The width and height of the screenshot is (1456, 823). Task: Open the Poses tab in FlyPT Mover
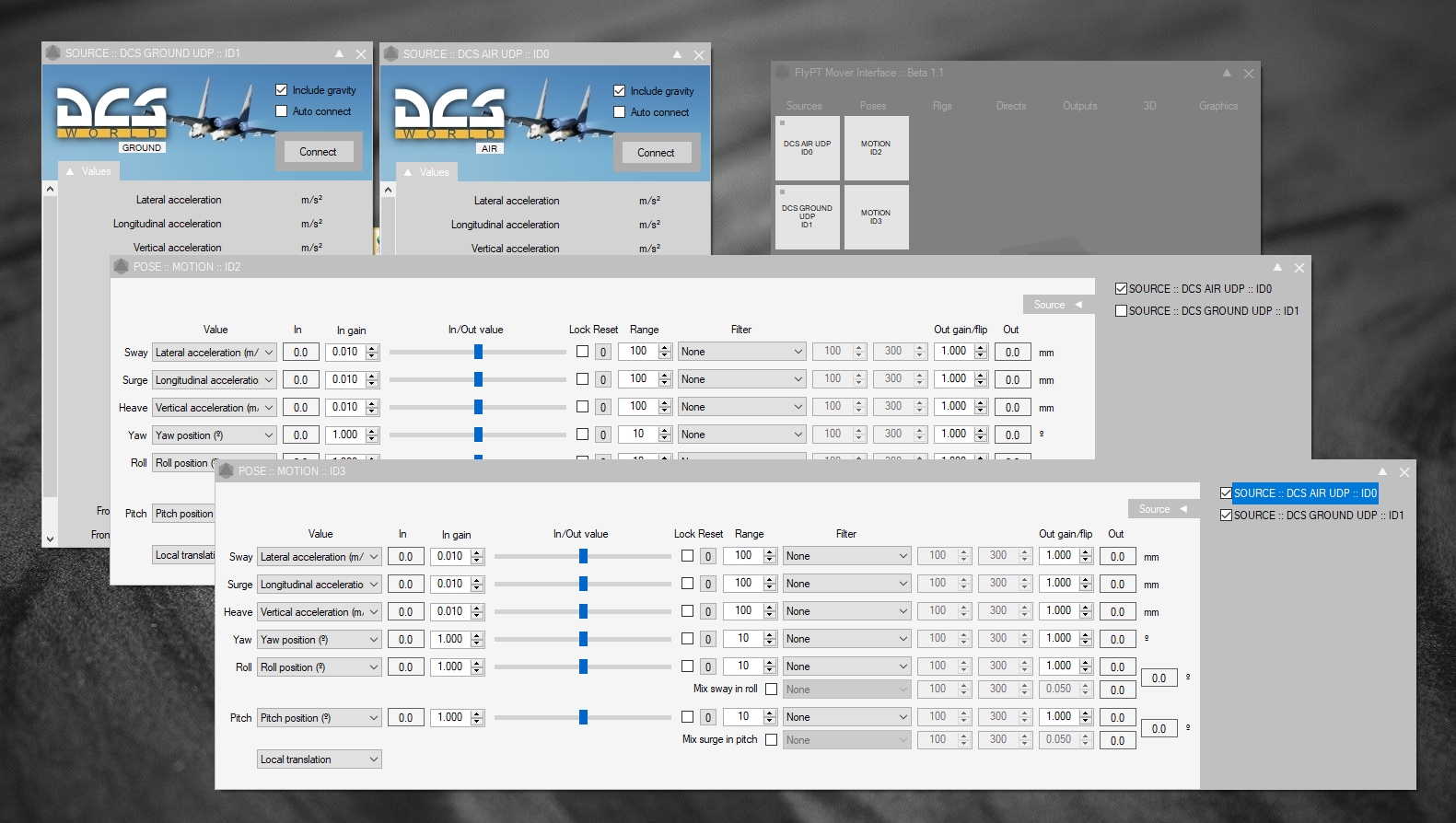[873, 106]
